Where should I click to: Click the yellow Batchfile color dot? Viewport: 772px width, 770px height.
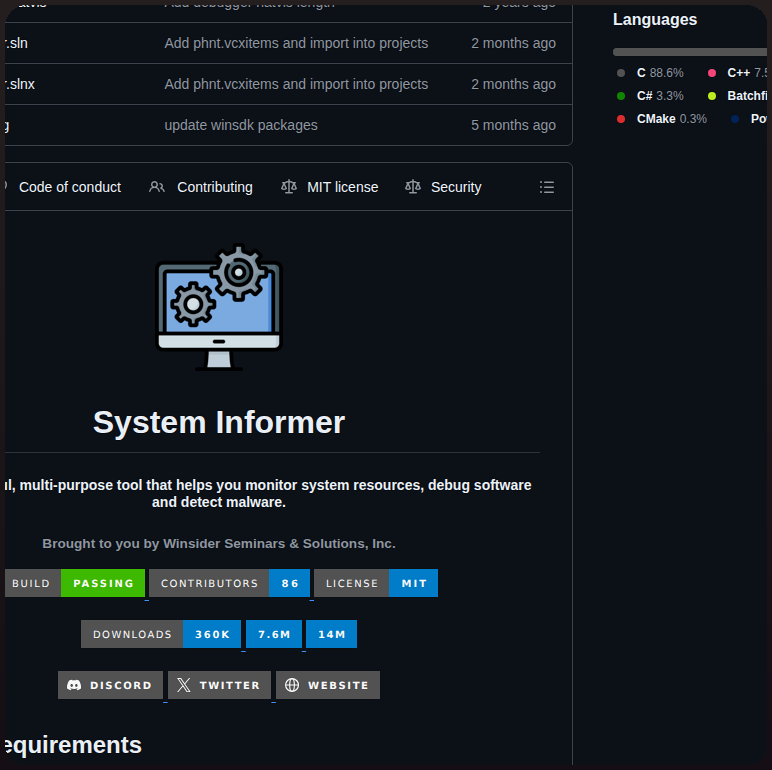pos(712,96)
